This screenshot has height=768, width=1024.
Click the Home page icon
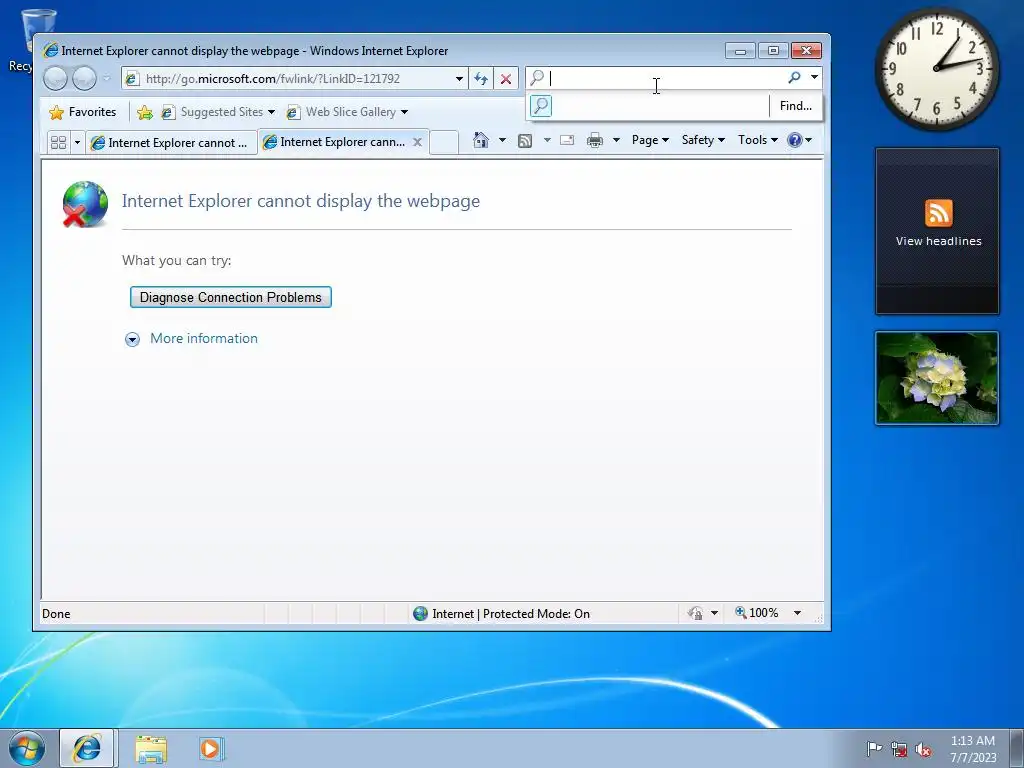[481, 140]
